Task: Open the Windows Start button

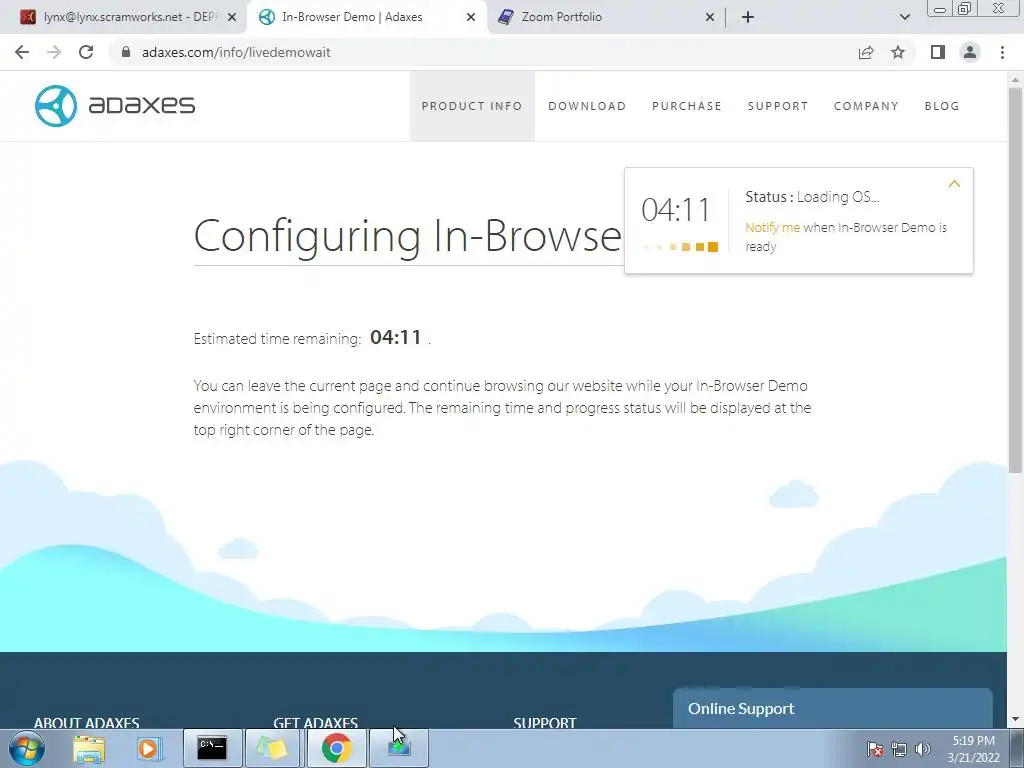Action: pyautogui.click(x=27, y=748)
